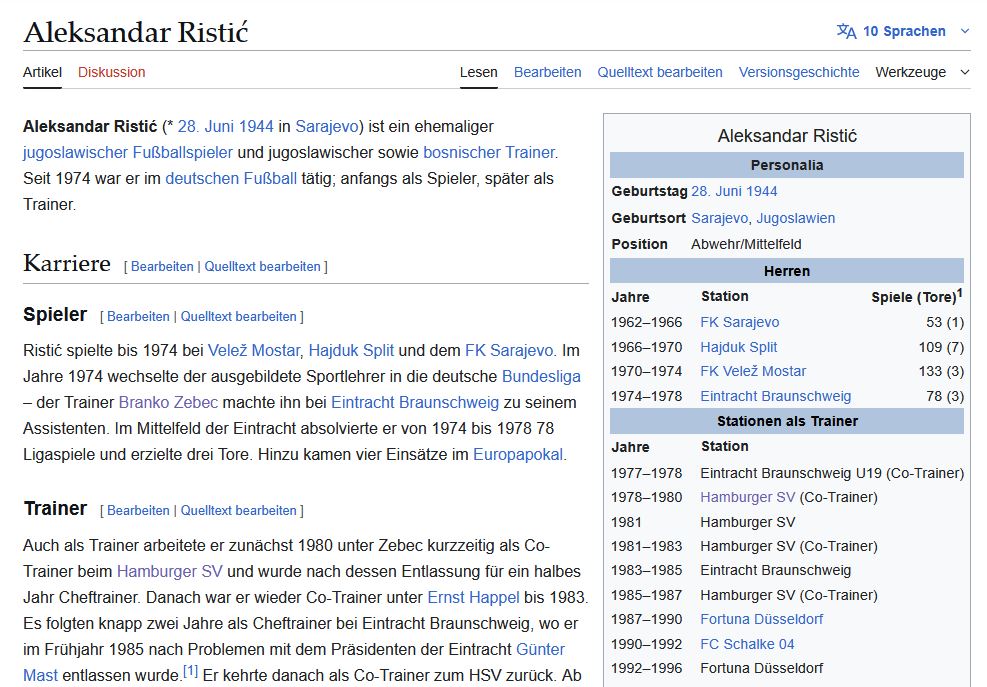View the Versionsgeschichte page history
The image size is (987, 687).
pos(798,72)
